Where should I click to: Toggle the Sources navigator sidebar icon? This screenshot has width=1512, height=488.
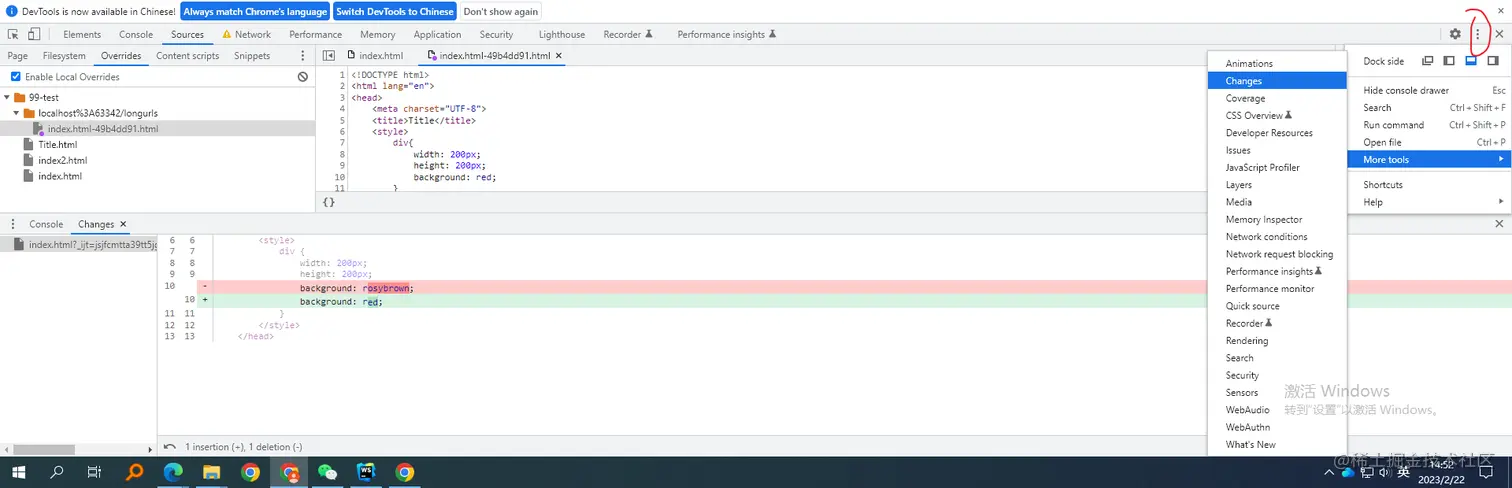(x=329, y=56)
